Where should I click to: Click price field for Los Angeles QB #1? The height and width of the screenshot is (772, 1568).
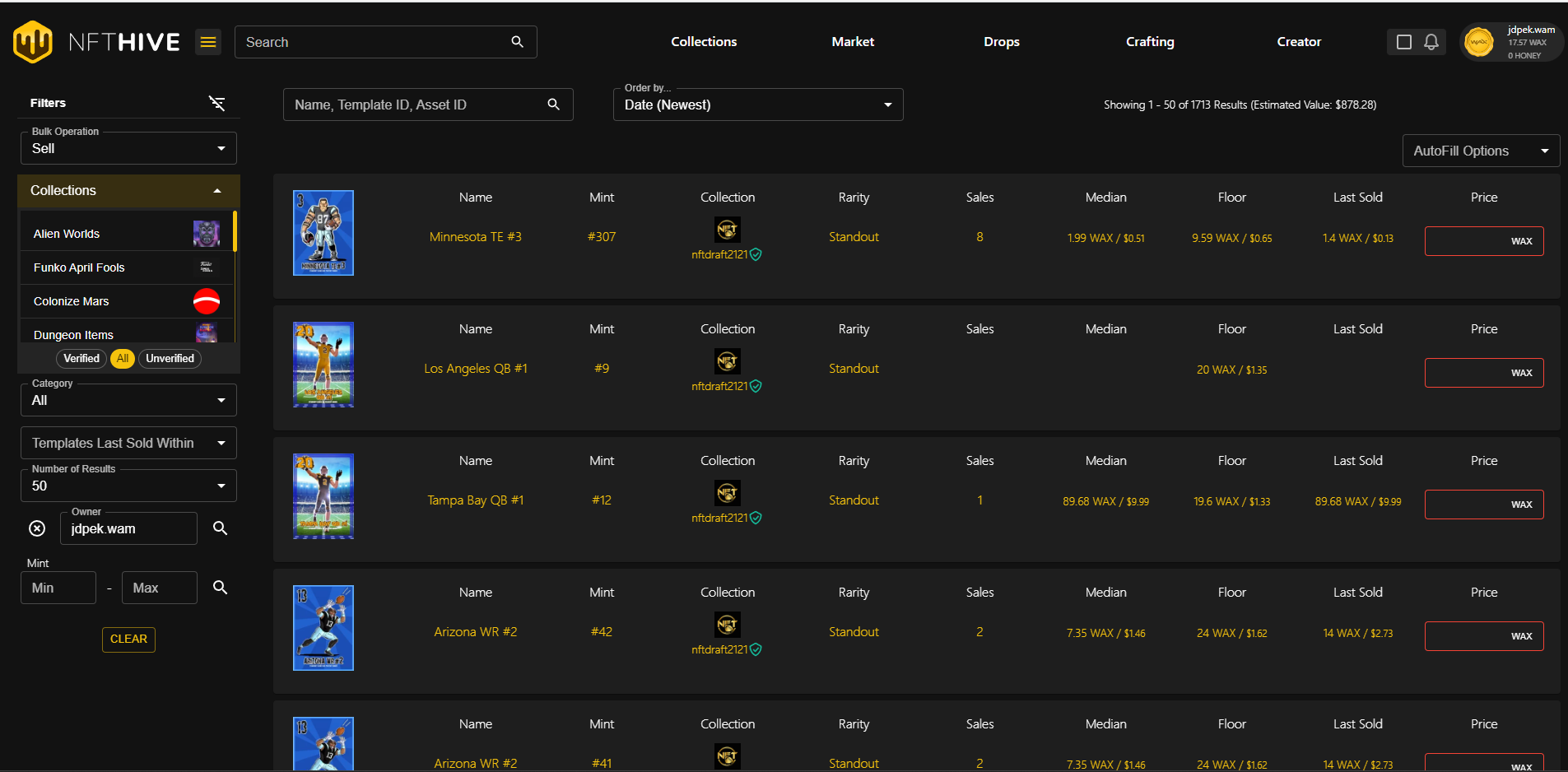click(x=1484, y=373)
